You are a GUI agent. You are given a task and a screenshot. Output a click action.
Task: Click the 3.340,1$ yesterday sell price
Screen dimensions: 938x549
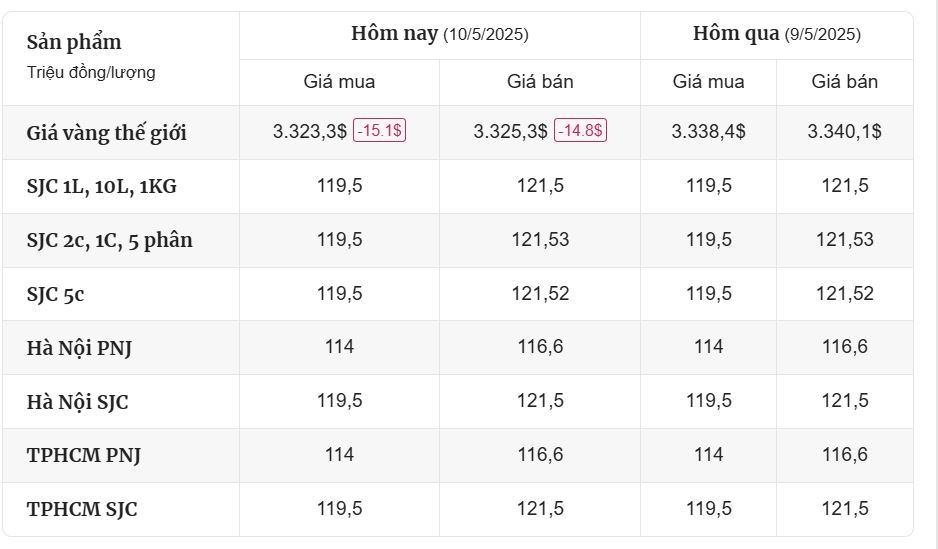(845, 131)
